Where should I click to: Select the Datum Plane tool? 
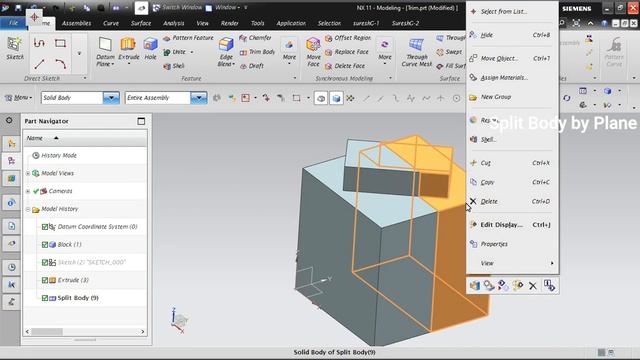(x=105, y=51)
